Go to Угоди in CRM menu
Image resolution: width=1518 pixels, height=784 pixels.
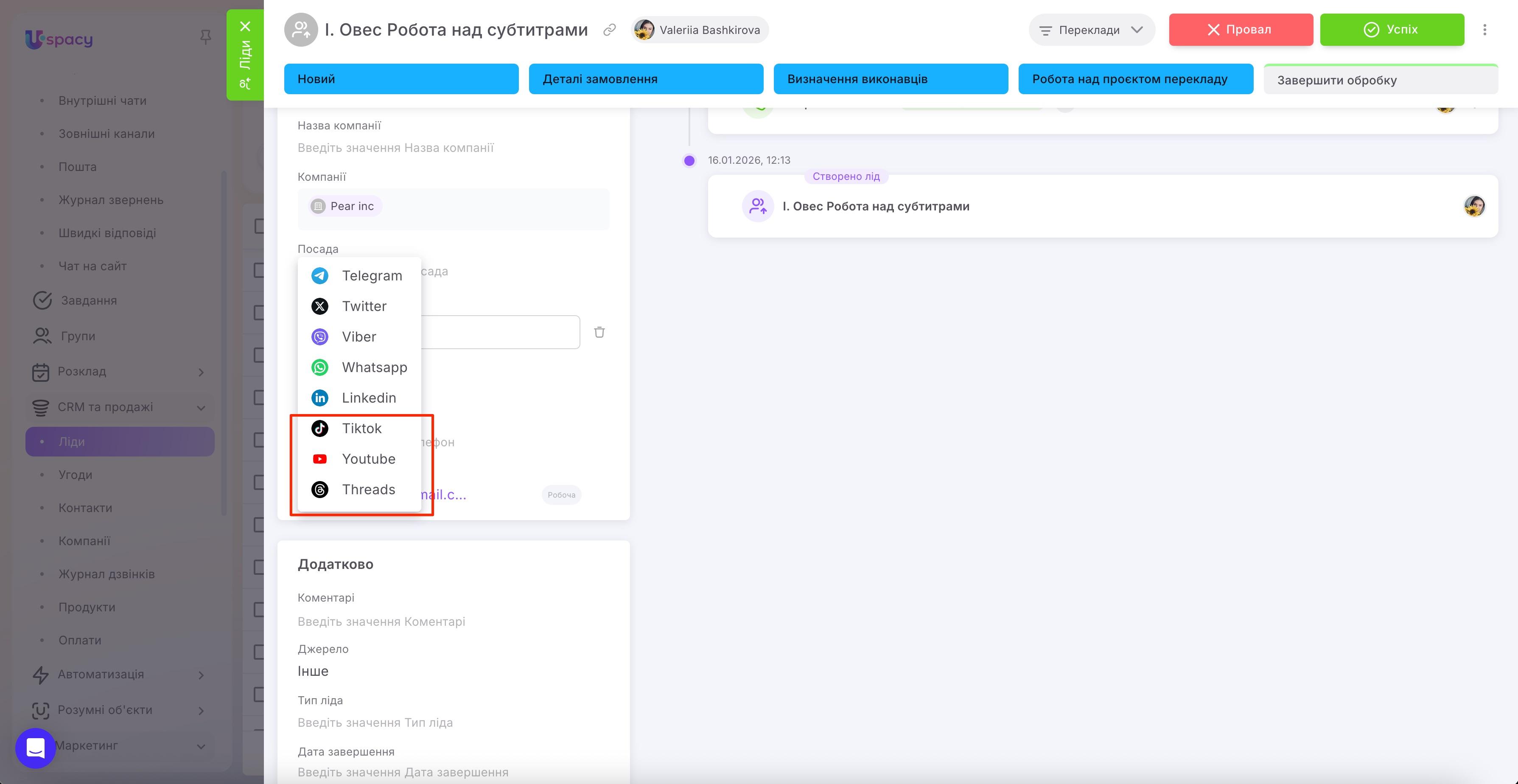[x=76, y=475]
